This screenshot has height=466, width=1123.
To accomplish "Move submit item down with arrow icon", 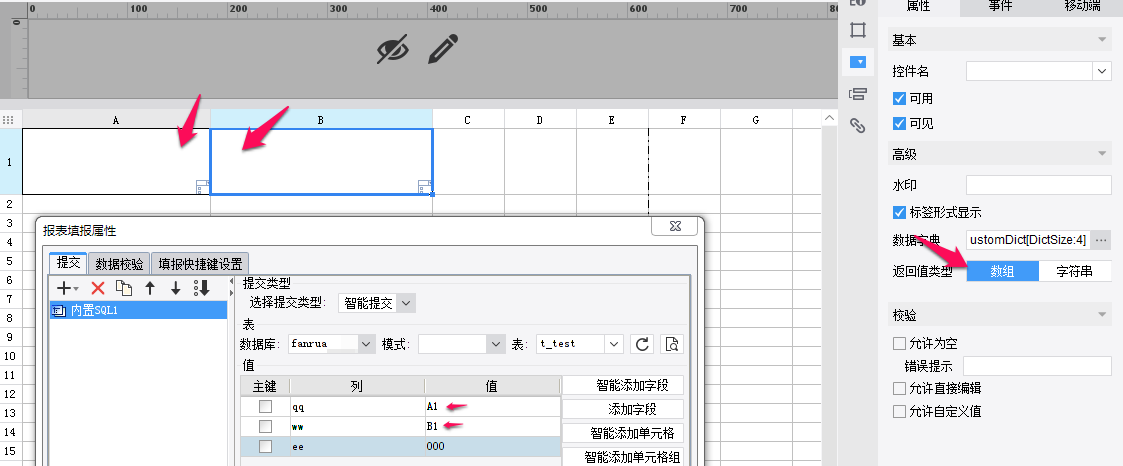I will coord(175,288).
